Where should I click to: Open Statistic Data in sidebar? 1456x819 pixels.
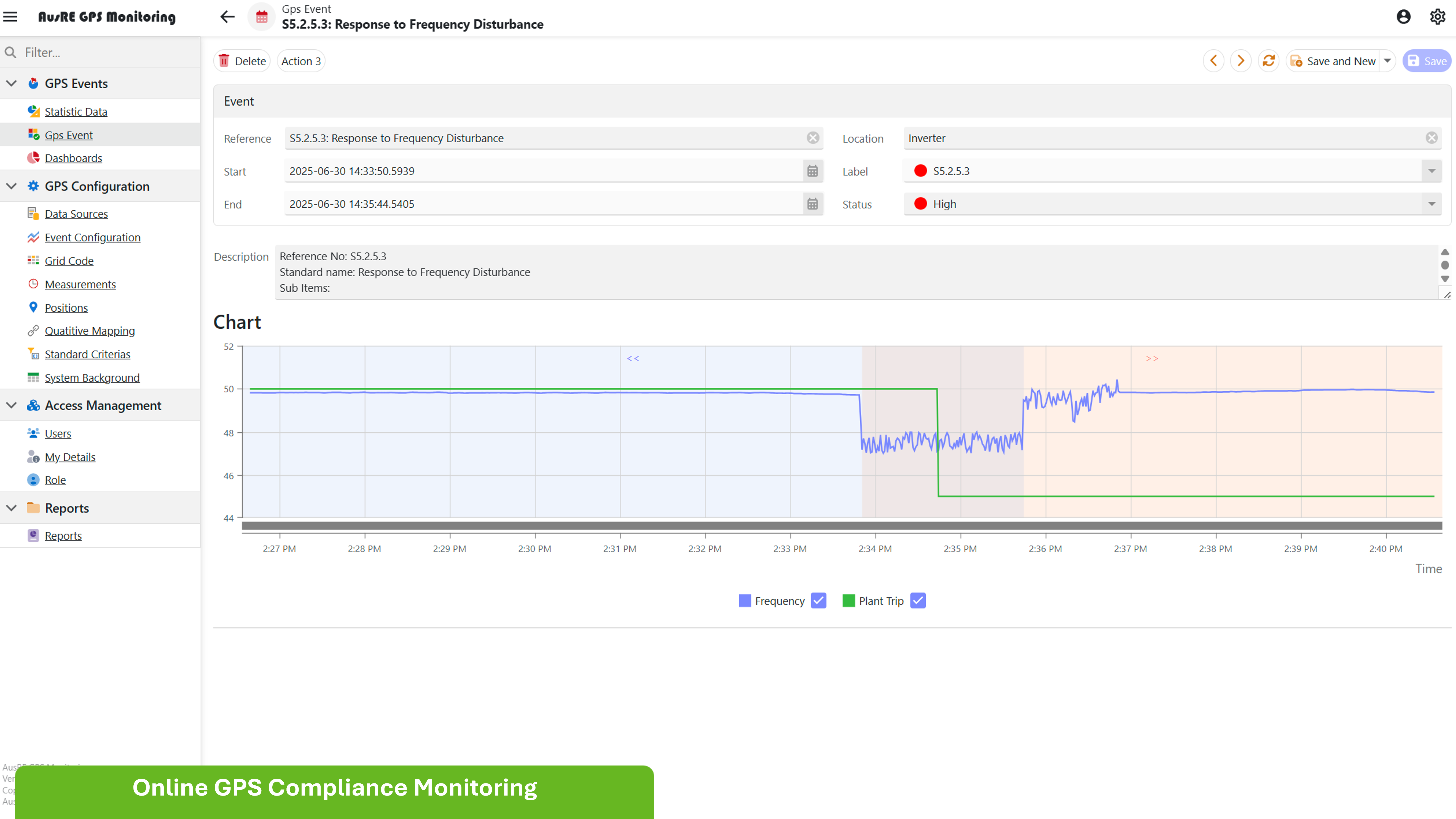click(76, 111)
